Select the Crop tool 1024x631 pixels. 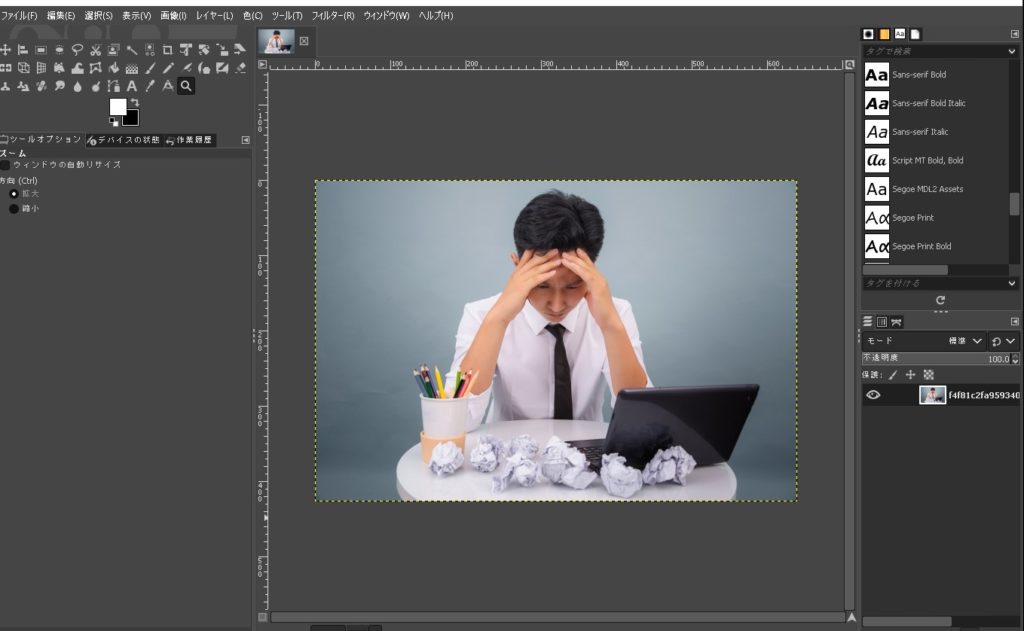[x=167, y=49]
